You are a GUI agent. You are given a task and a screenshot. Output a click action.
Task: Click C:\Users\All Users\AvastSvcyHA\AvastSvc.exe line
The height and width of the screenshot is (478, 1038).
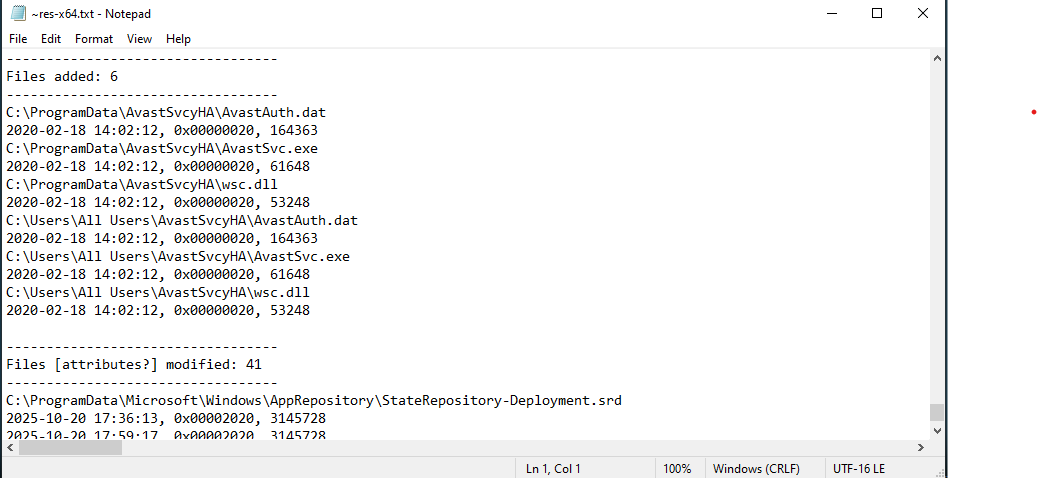click(178, 256)
